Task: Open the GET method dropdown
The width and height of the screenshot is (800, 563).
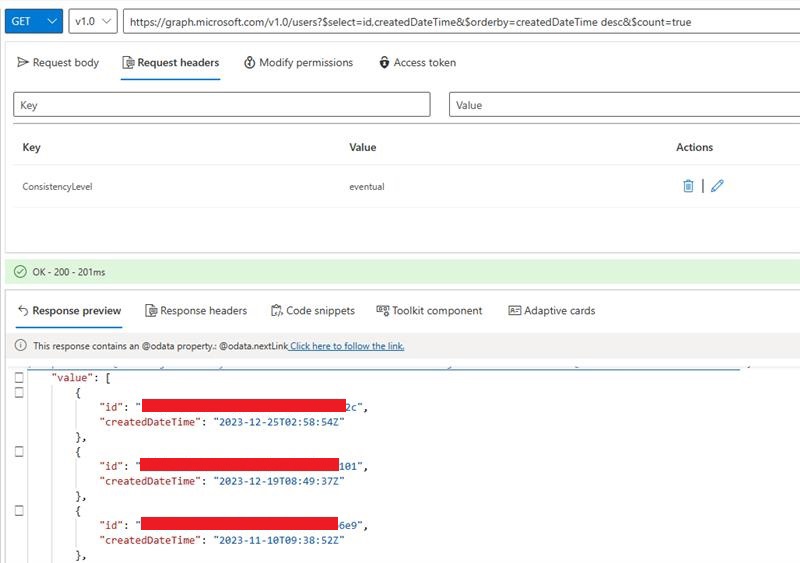Action: coord(34,21)
